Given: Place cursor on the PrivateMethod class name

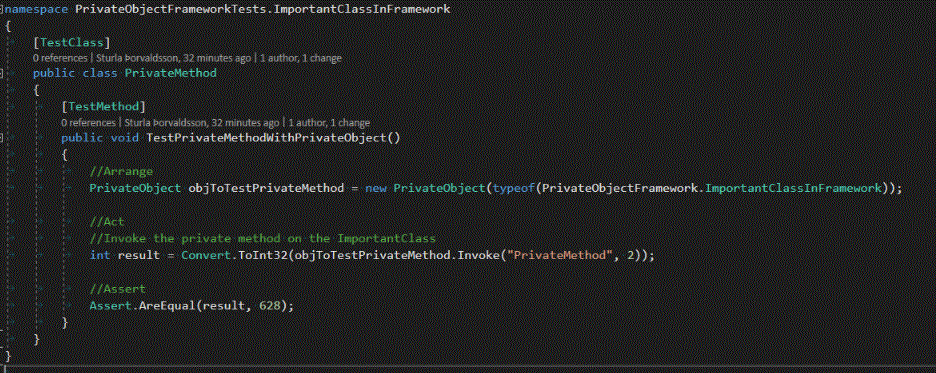Looking at the screenshot, I should pyautogui.click(x=170, y=73).
